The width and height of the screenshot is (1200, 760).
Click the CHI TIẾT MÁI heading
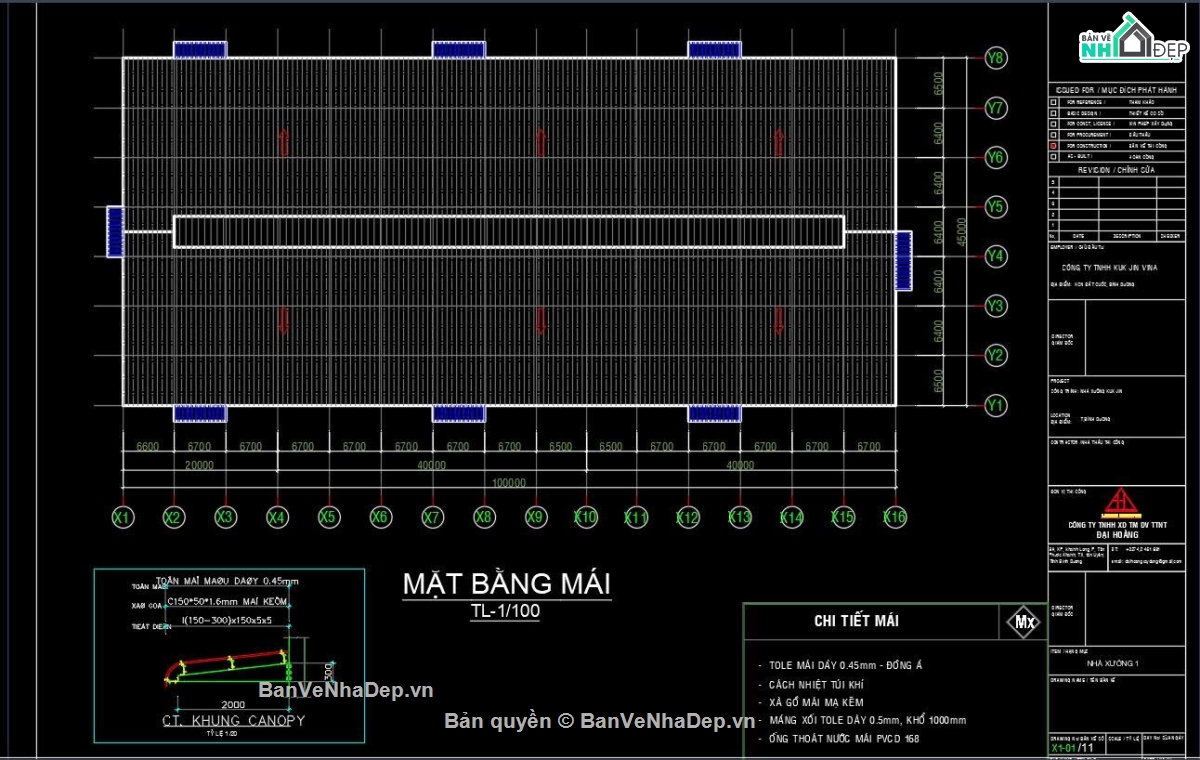(x=856, y=621)
